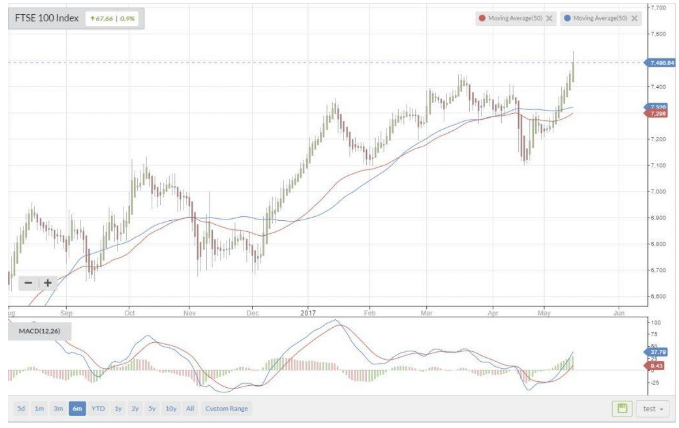Click the FTSE 100 Index title label
Viewport: 679px width, 428px height.
[47, 18]
